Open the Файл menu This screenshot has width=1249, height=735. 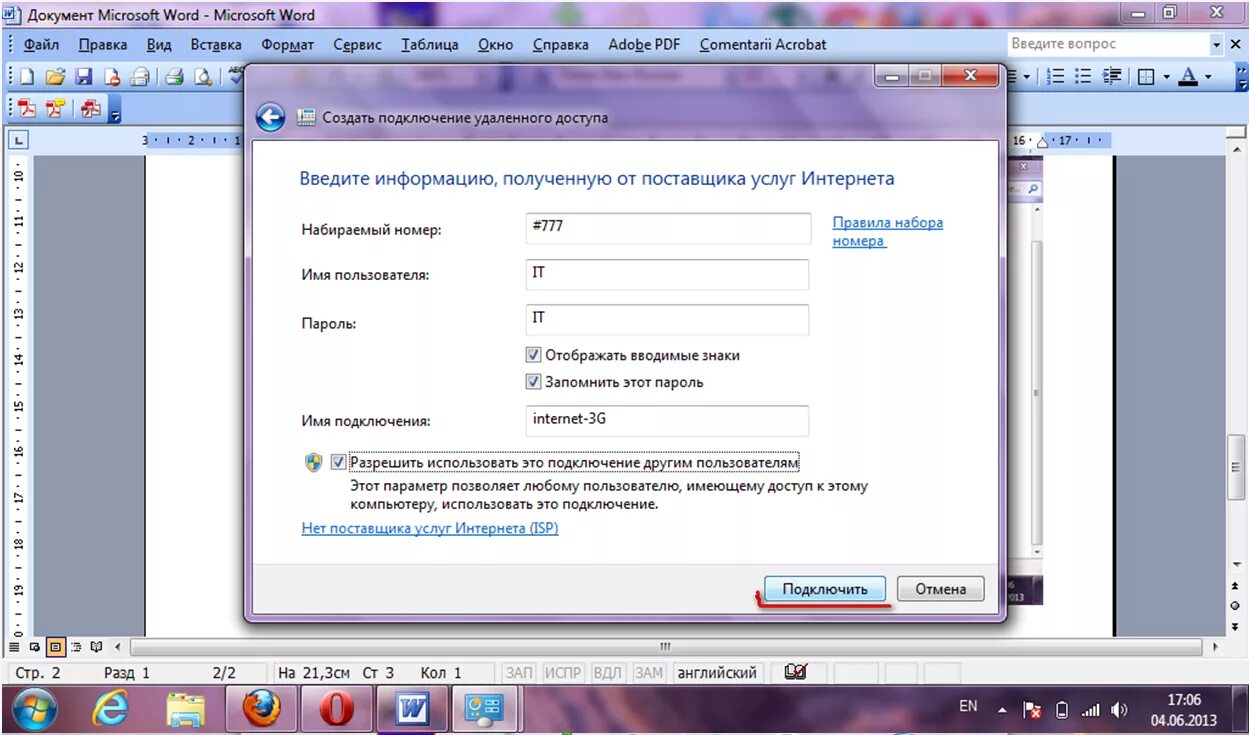pyautogui.click(x=41, y=45)
